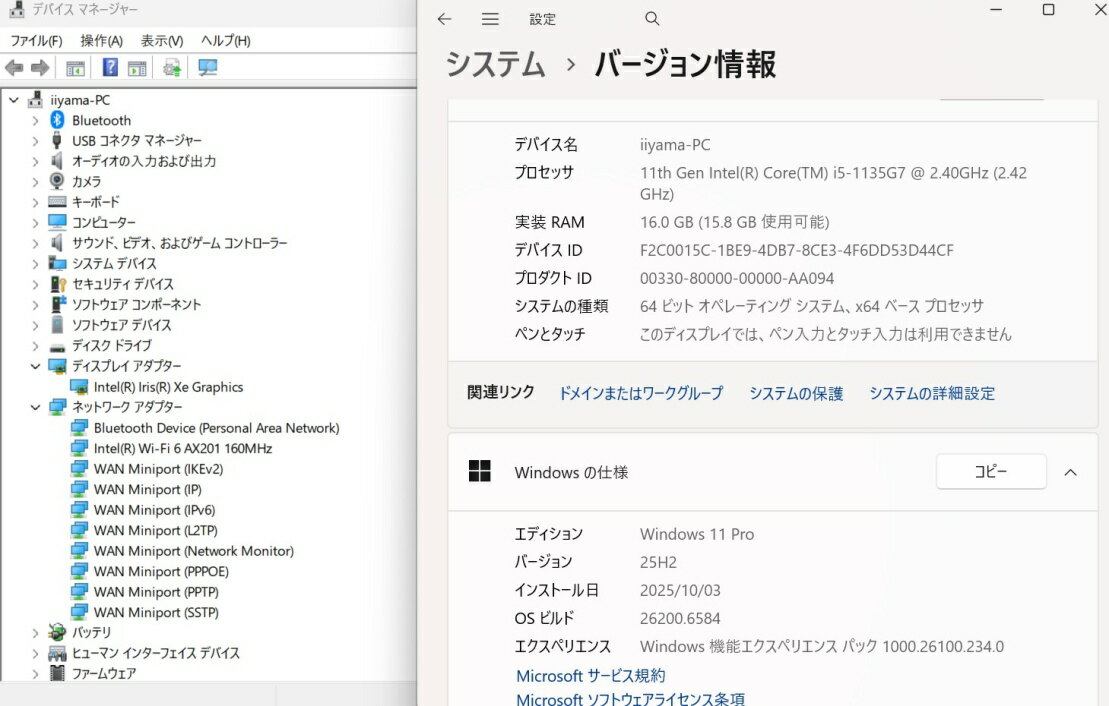
Task: Click the コピー button in Windows の仕様
Action: click(x=990, y=472)
